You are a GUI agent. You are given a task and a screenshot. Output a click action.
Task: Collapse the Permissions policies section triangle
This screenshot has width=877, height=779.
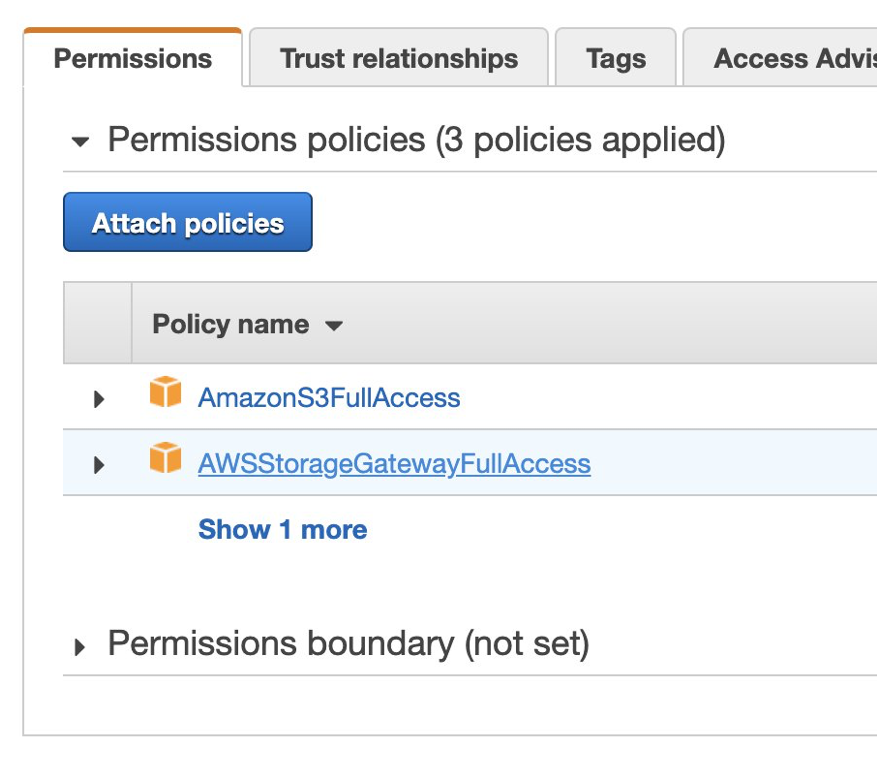pyautogui.click(x=80, y=142)
